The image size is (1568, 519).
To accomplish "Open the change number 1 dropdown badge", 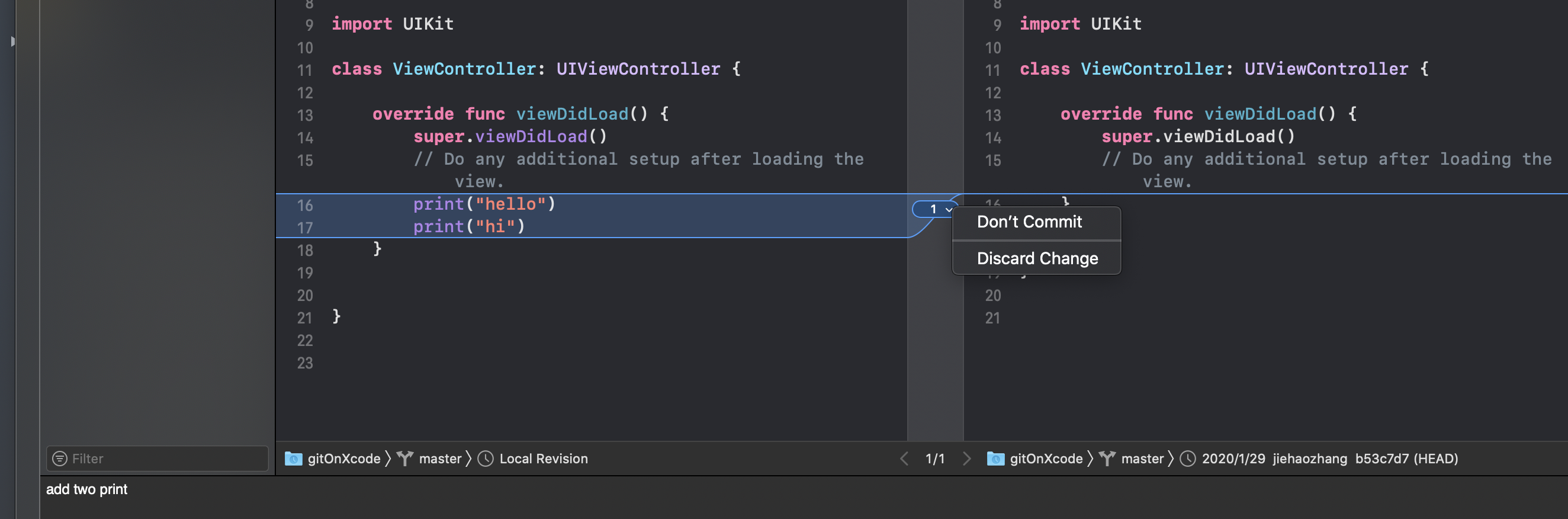I will (936, 209).
